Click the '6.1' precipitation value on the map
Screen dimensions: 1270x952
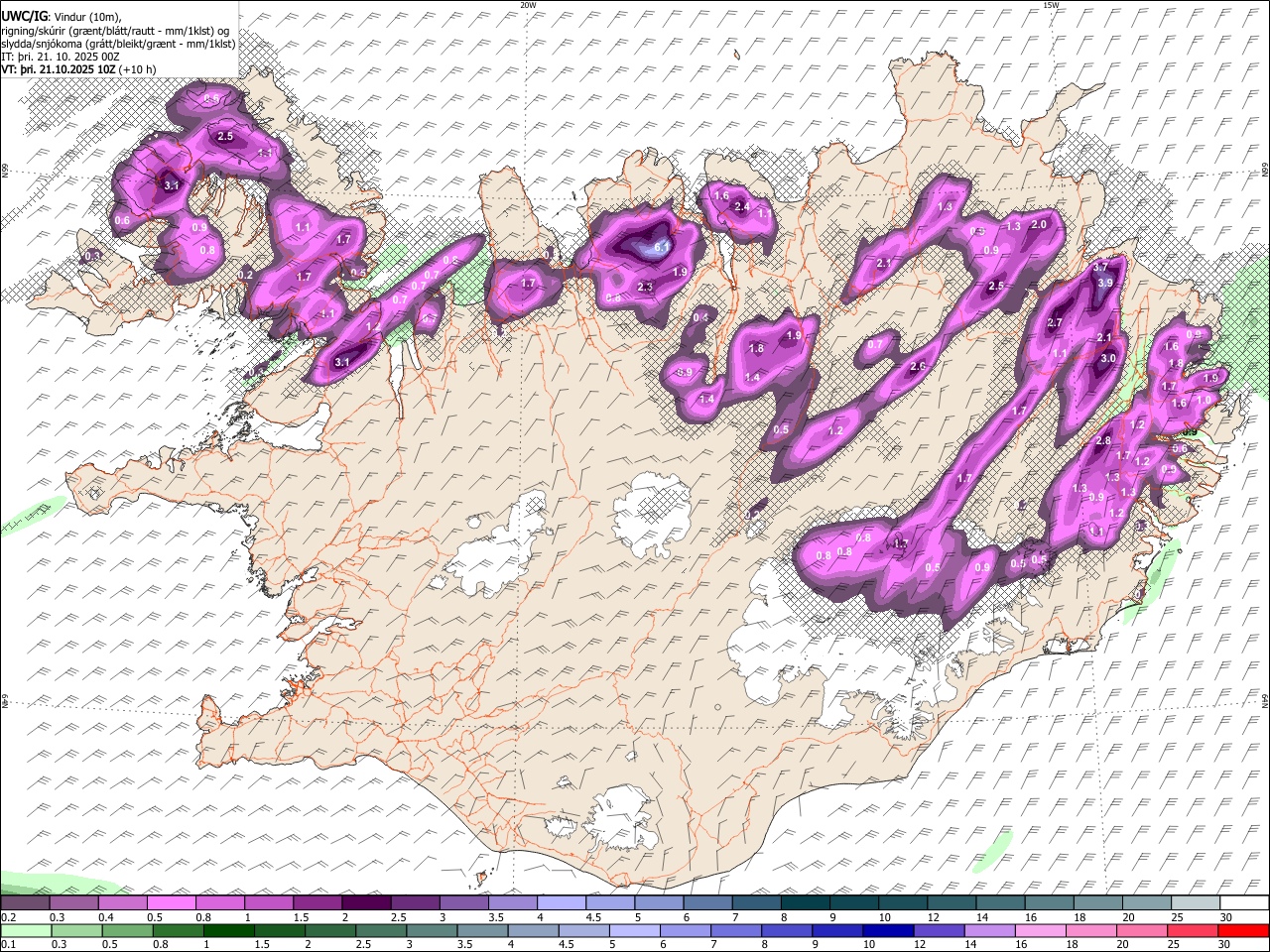663,247
